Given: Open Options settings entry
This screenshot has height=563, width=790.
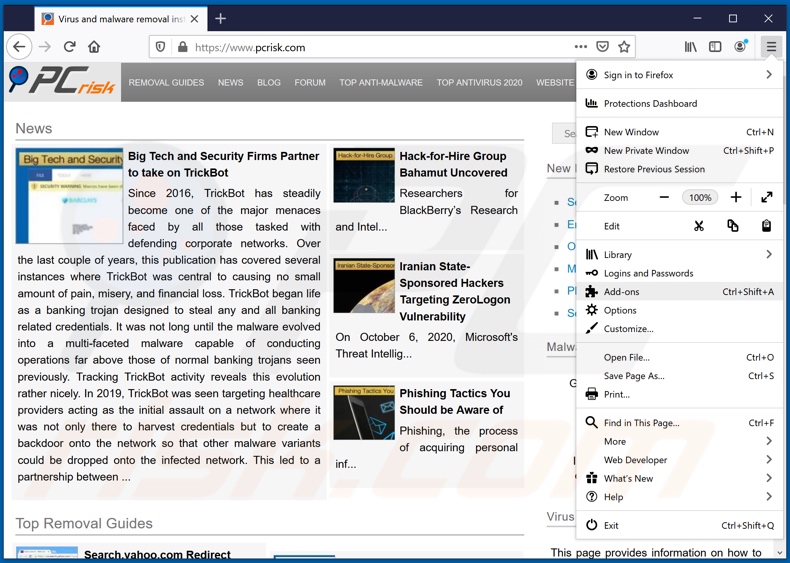Looking at the screenshot, I should coord(679,310).
